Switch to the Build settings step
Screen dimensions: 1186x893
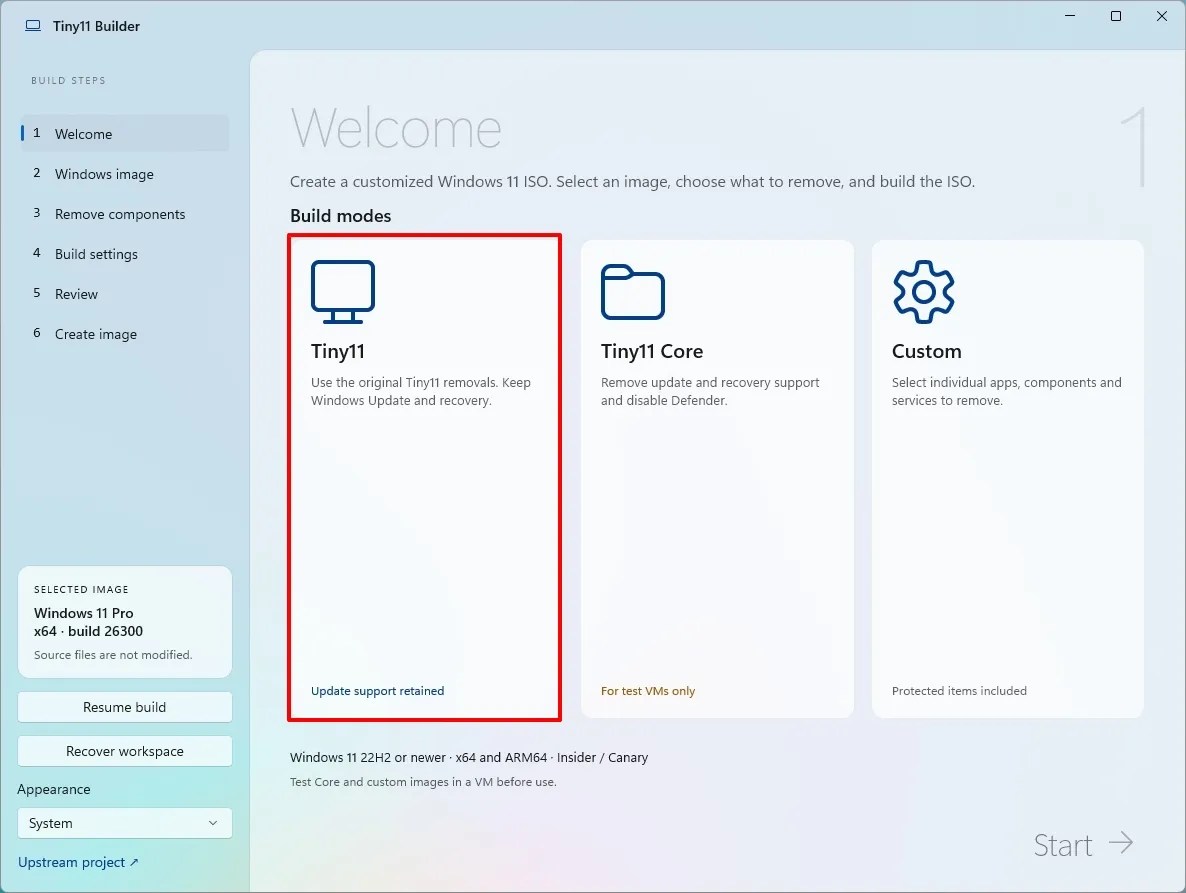(x=125, y=254)
